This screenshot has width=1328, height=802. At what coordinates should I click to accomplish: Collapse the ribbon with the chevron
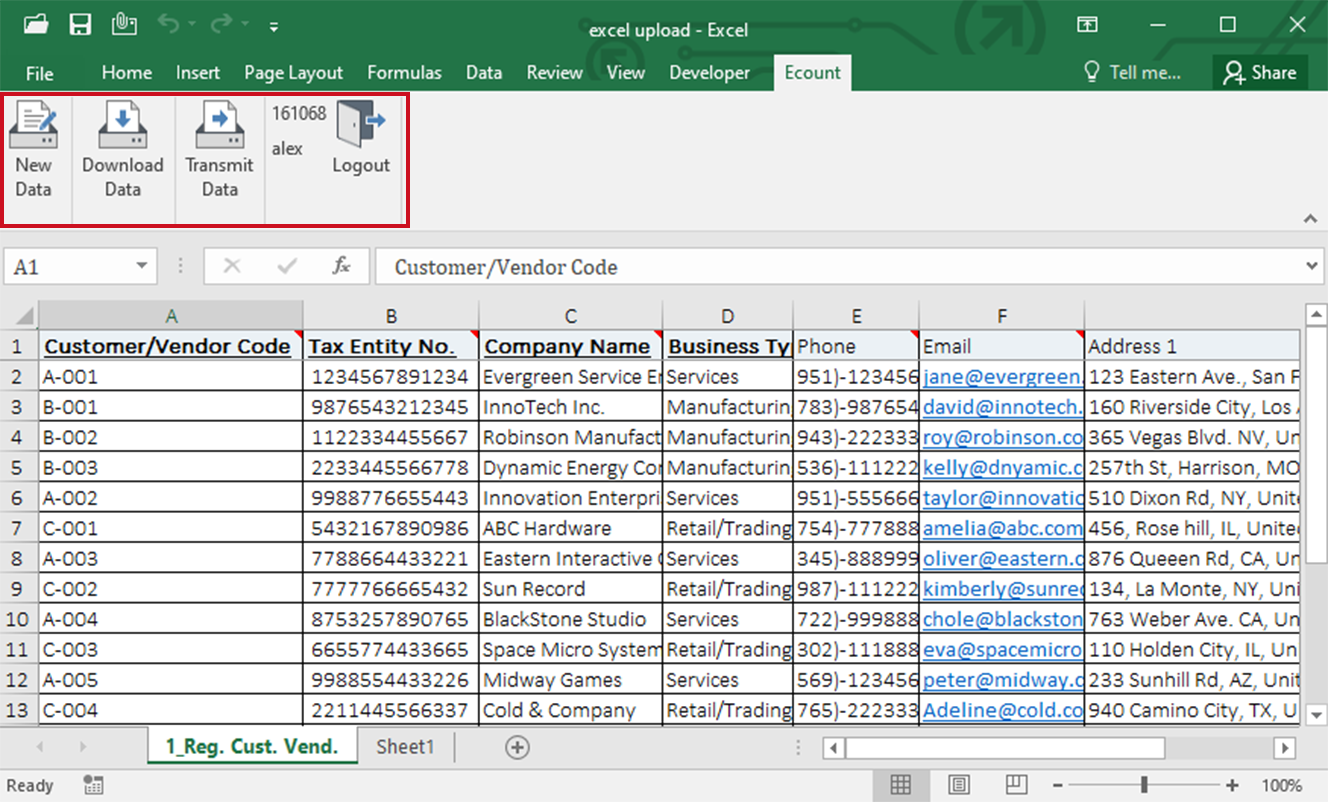[1310, 218]
